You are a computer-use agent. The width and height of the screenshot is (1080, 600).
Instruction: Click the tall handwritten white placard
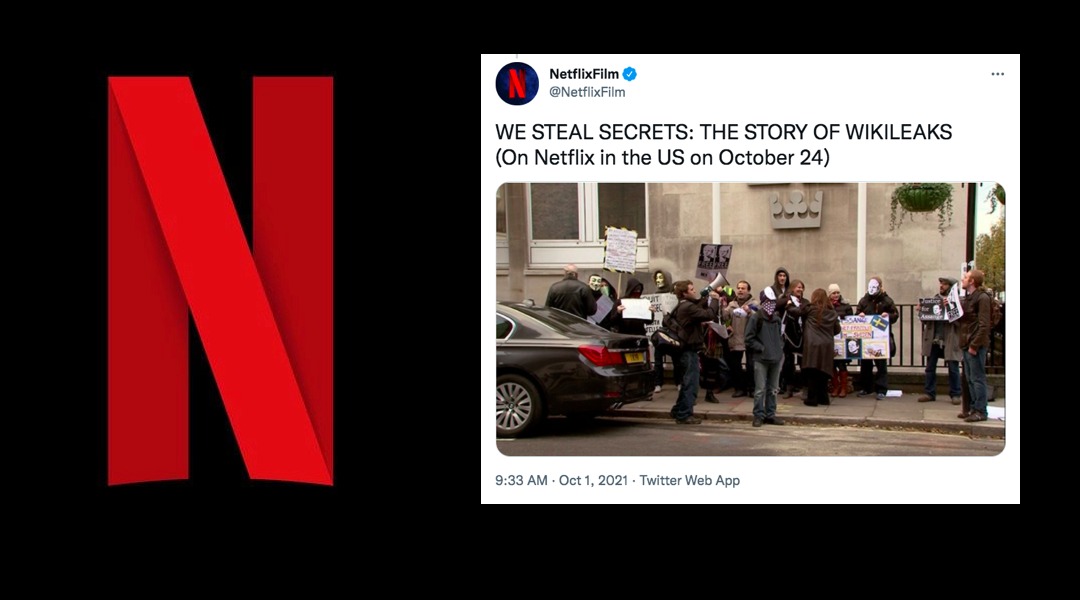(x=621, y=249)
